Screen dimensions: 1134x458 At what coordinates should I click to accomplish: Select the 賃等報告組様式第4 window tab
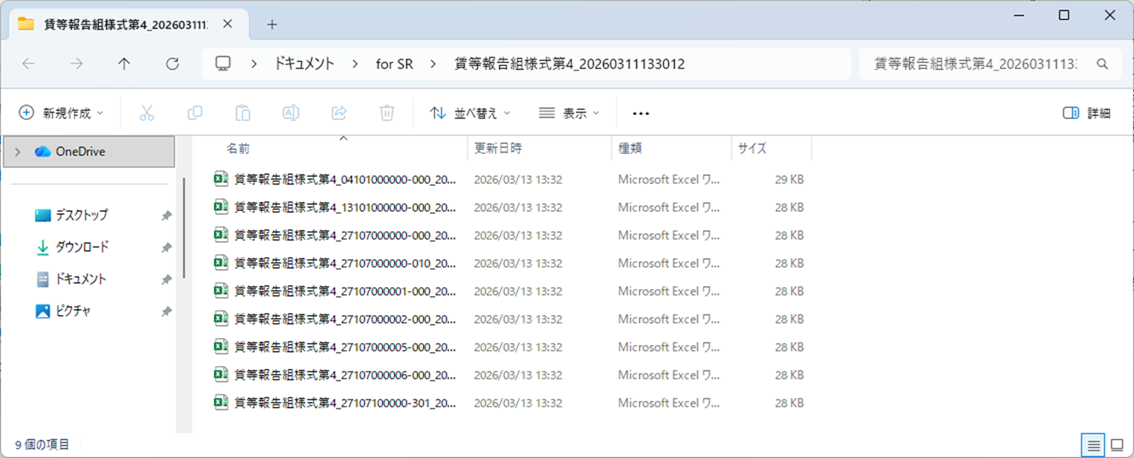(129, 24)
